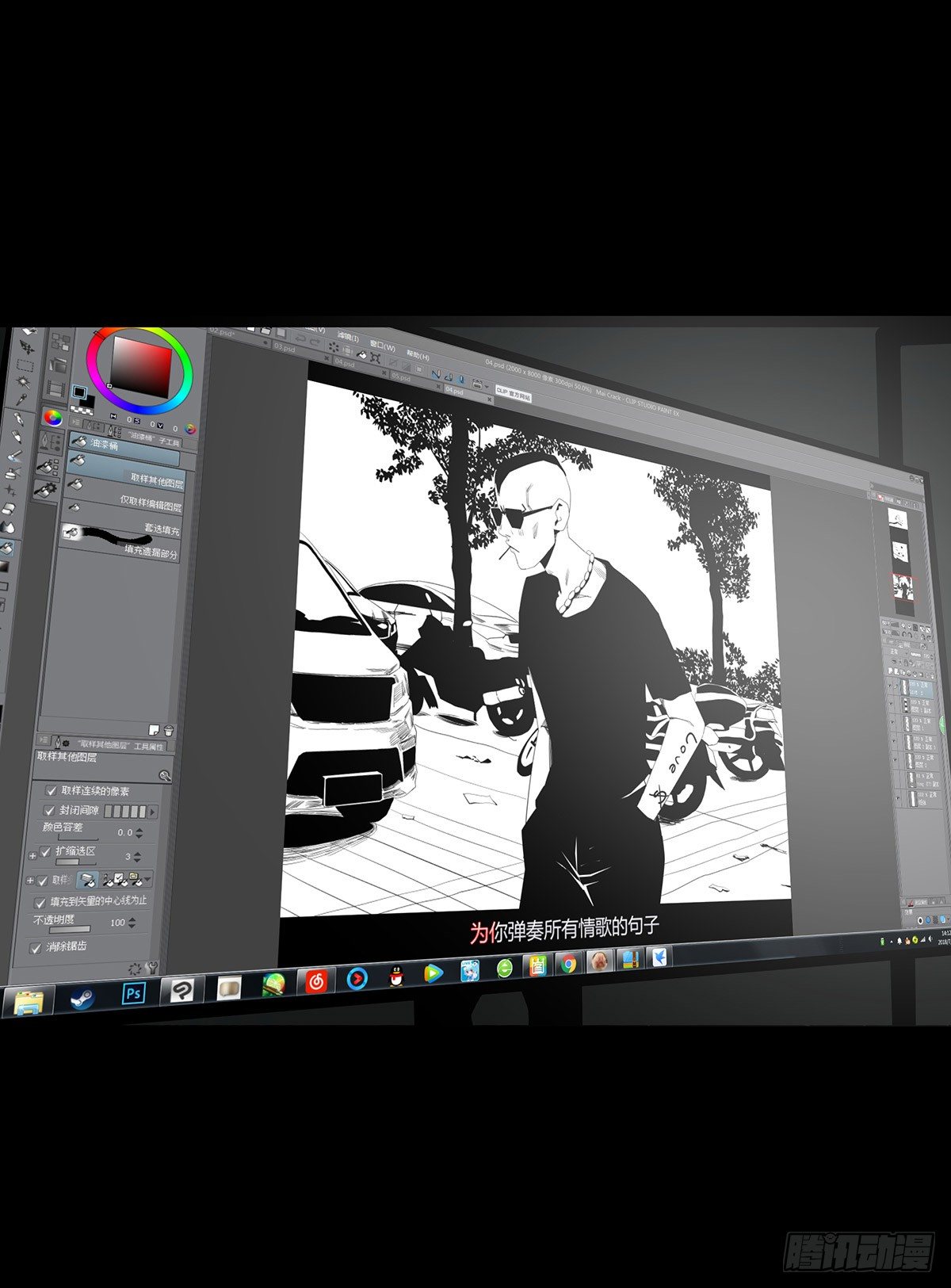Screen dimensions: 951x1288
Task: Pick the eyedropper tool
Action: tap(23, 401)
